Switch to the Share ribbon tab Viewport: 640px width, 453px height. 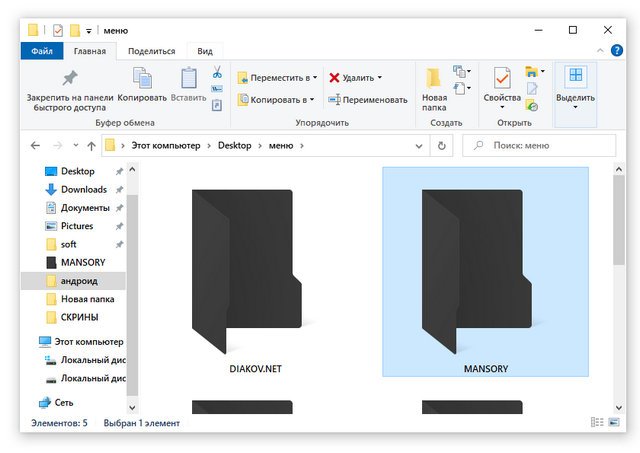(x=151, y=51)
